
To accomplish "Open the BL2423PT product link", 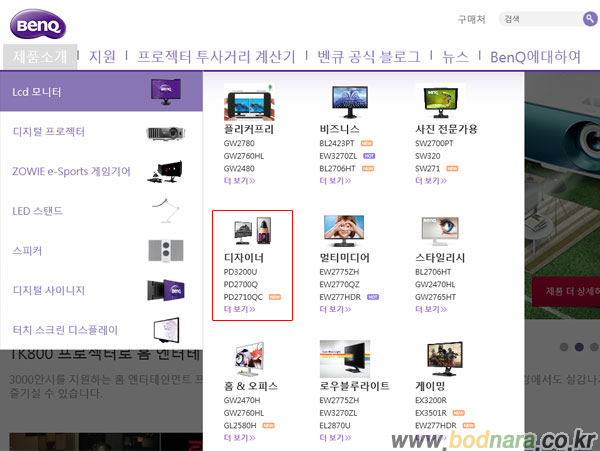I will click(x=337, y=143).
